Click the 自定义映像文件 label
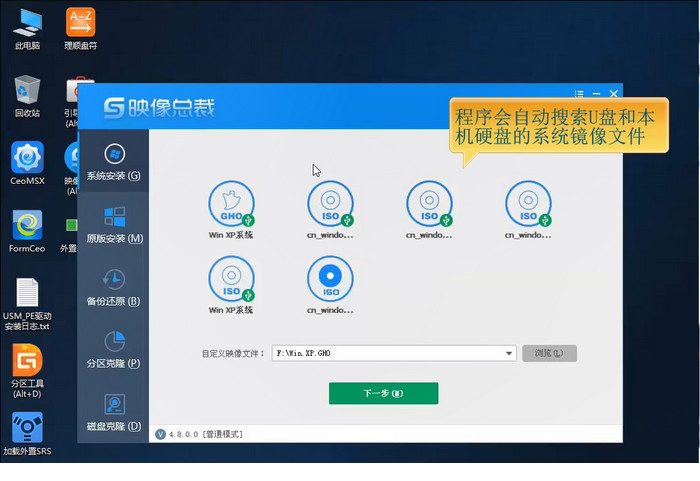 click(233, 354)
